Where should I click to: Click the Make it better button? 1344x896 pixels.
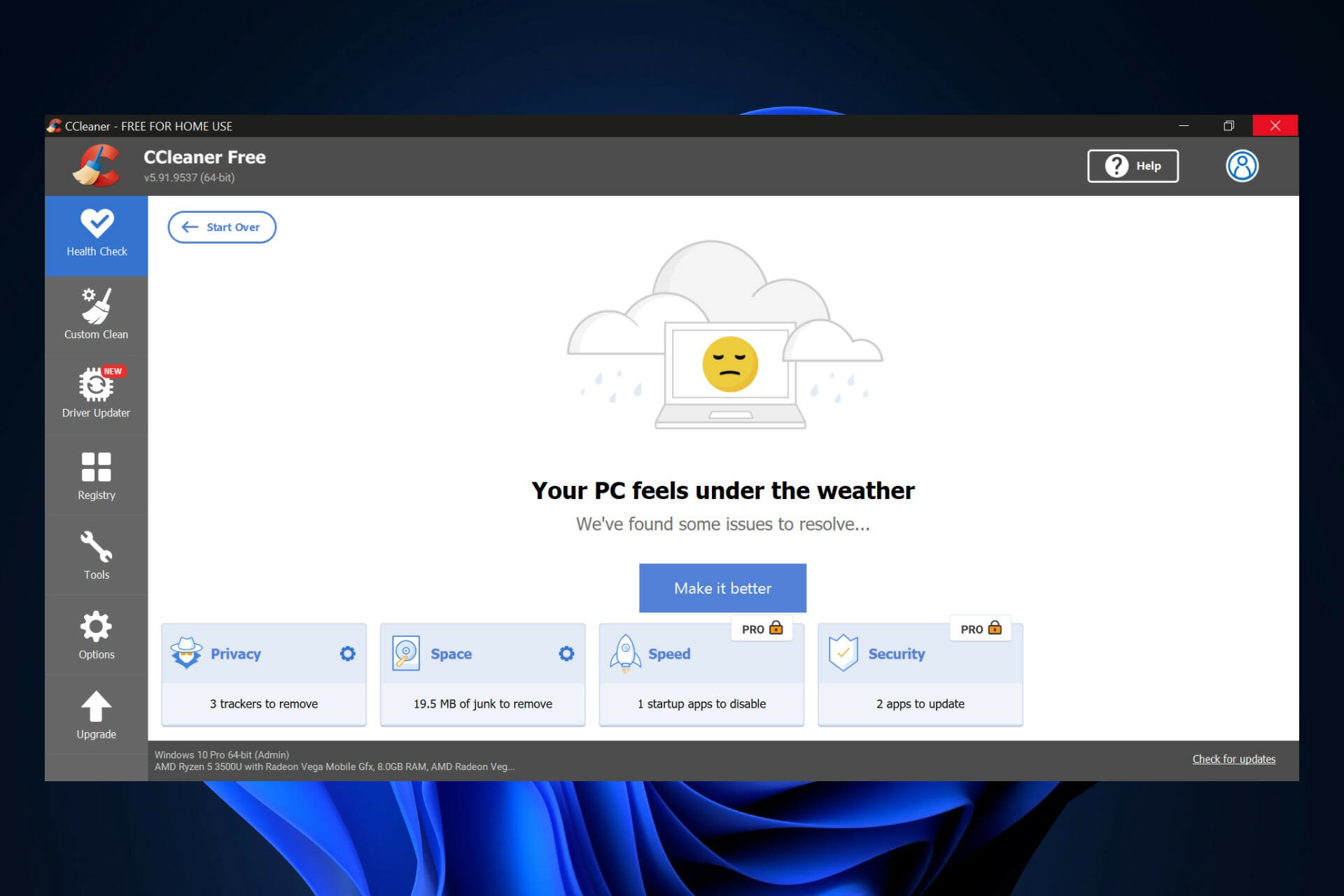(x=722, y=588)
